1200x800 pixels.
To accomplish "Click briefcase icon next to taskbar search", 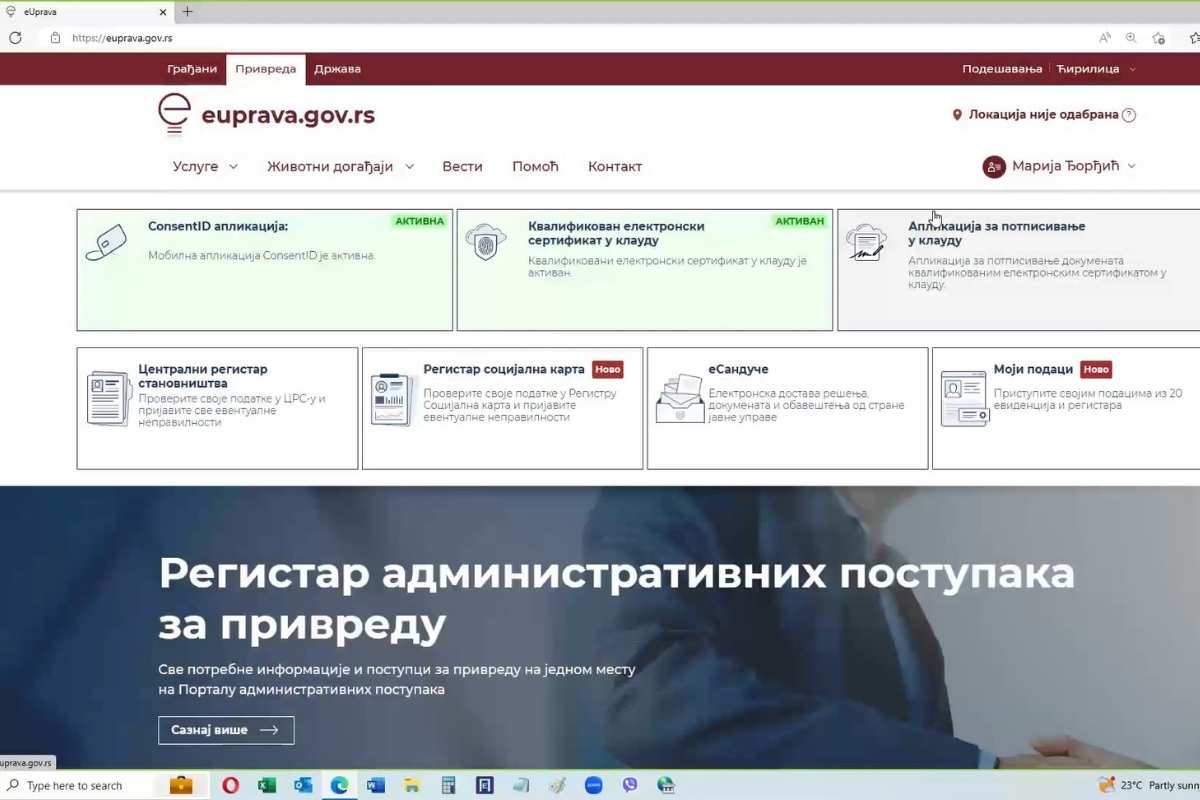I will tap(181, 784).
